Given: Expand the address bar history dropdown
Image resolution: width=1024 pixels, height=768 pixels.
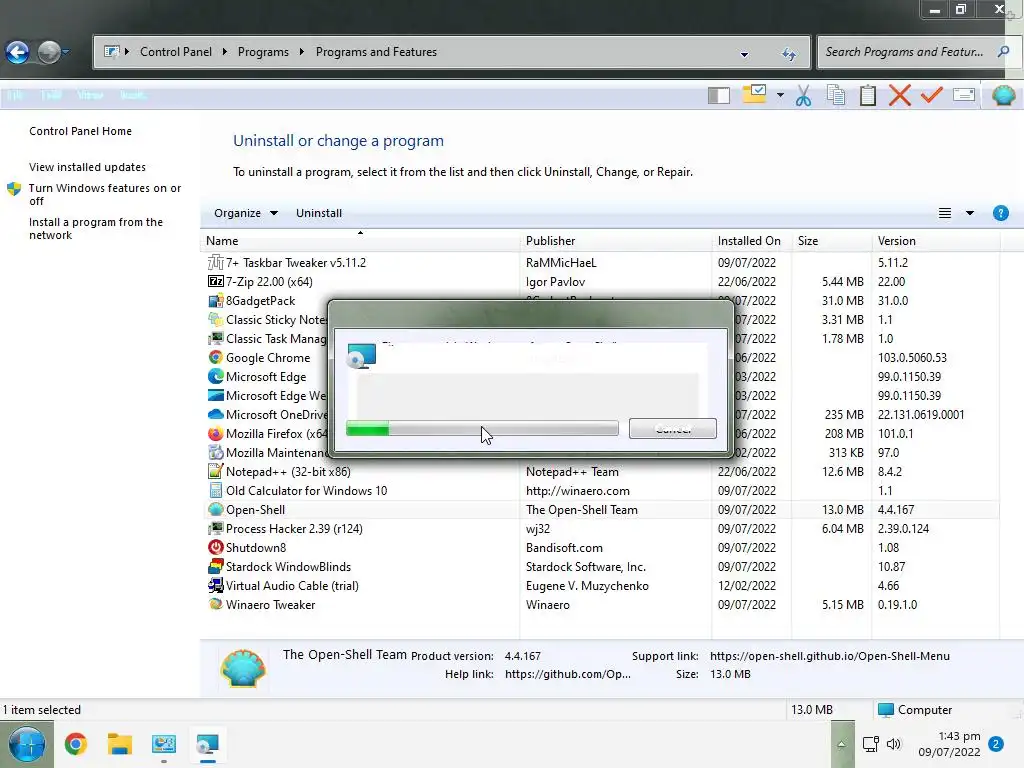Looking at the screenshot, I should tap(744, 54).
